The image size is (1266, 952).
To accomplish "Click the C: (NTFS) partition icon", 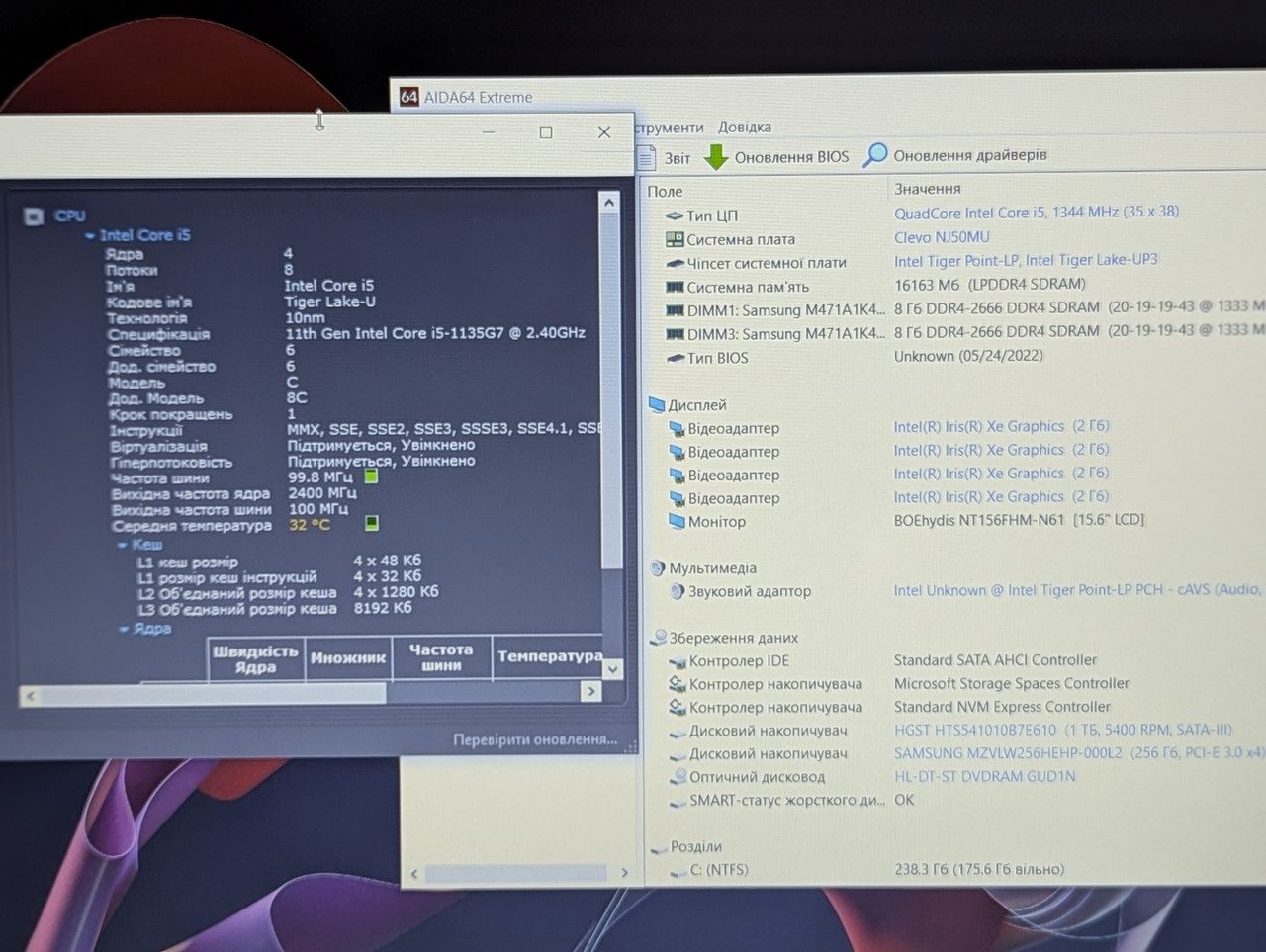I will (678, 871).
